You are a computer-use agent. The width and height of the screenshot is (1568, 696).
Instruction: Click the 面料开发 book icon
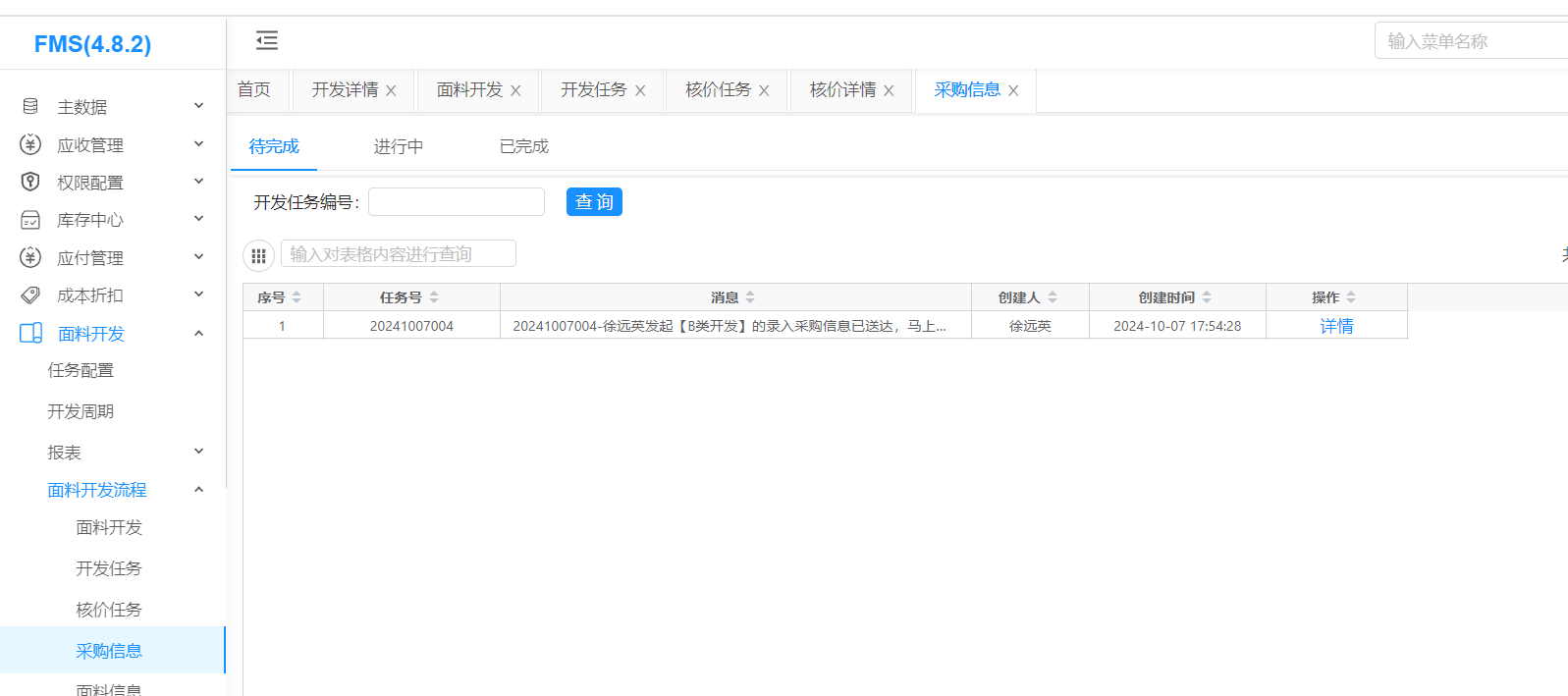click(x=30, y=333)
